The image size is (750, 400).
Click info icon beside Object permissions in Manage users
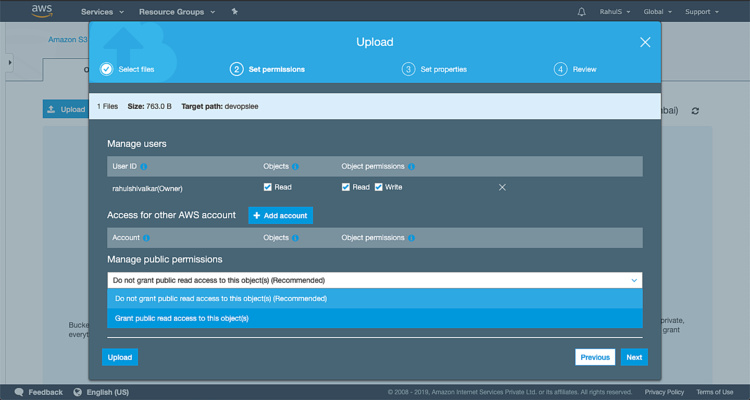[x=412, y=166]
